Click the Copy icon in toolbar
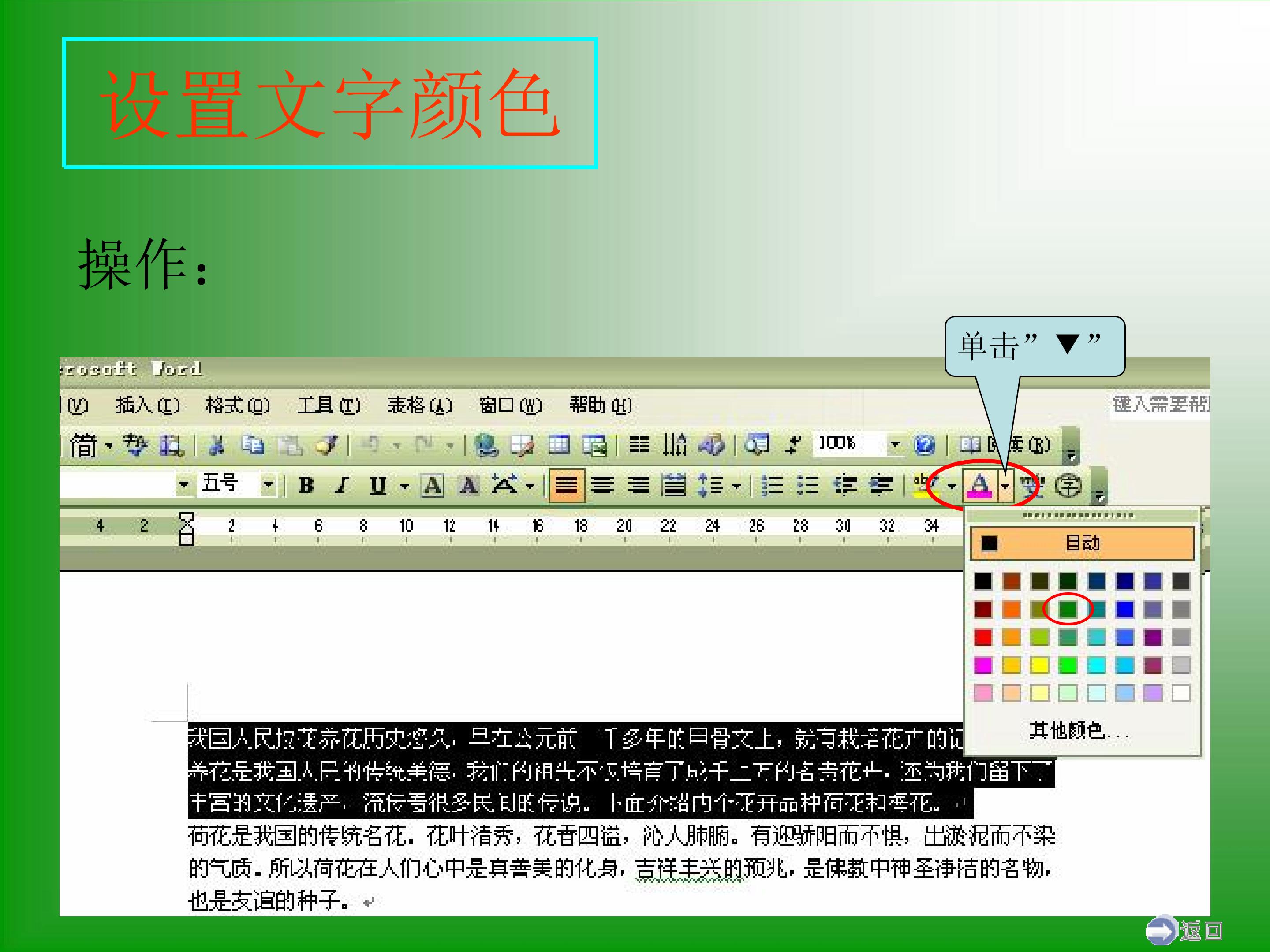The height and width of the screenshot is (952, 1270). click(253, 445)
